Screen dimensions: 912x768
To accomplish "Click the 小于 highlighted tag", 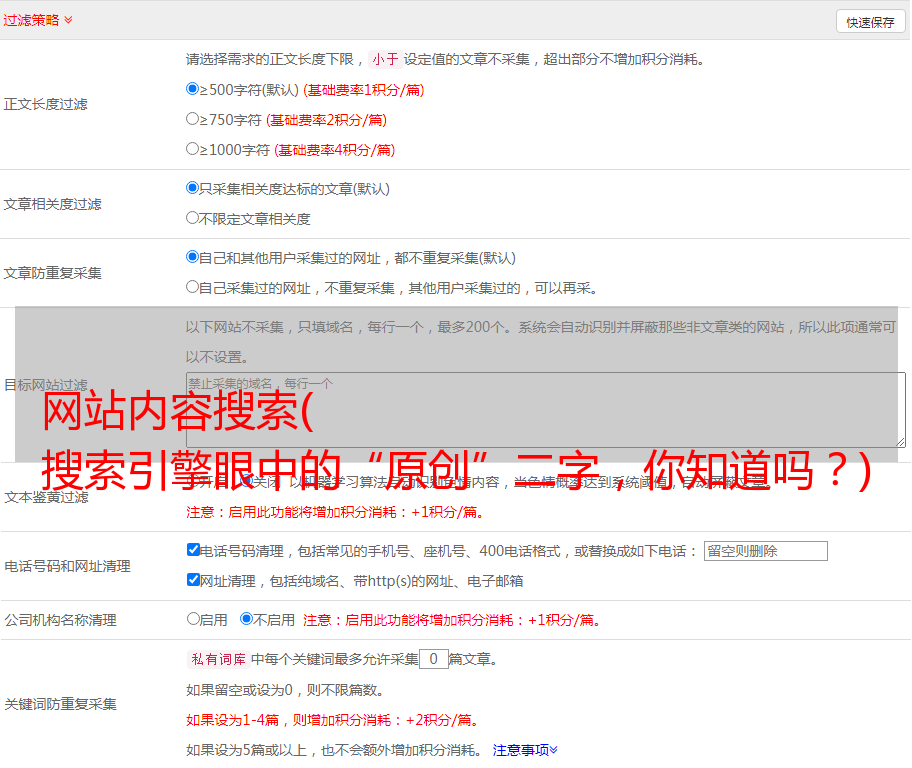I will point(385,59).
